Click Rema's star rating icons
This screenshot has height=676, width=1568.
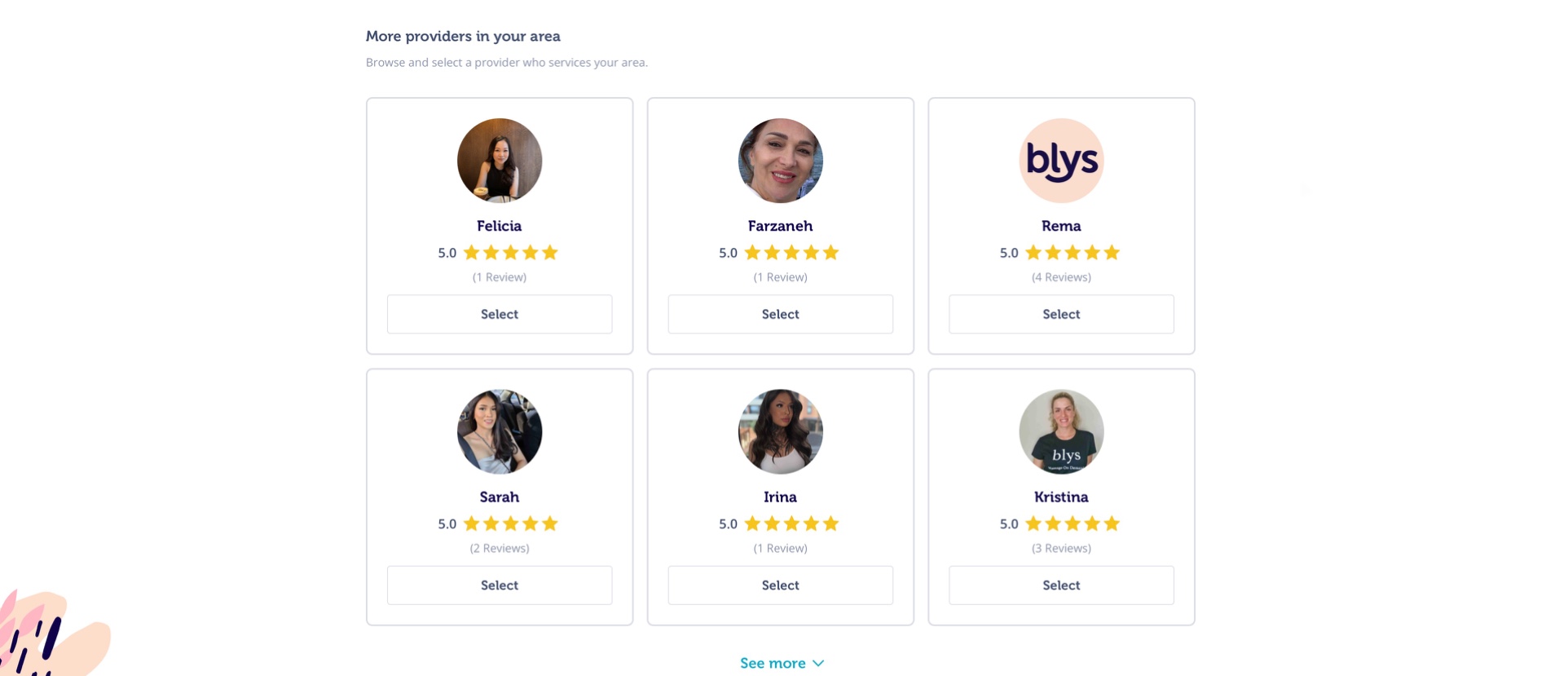coord(1072,253)
